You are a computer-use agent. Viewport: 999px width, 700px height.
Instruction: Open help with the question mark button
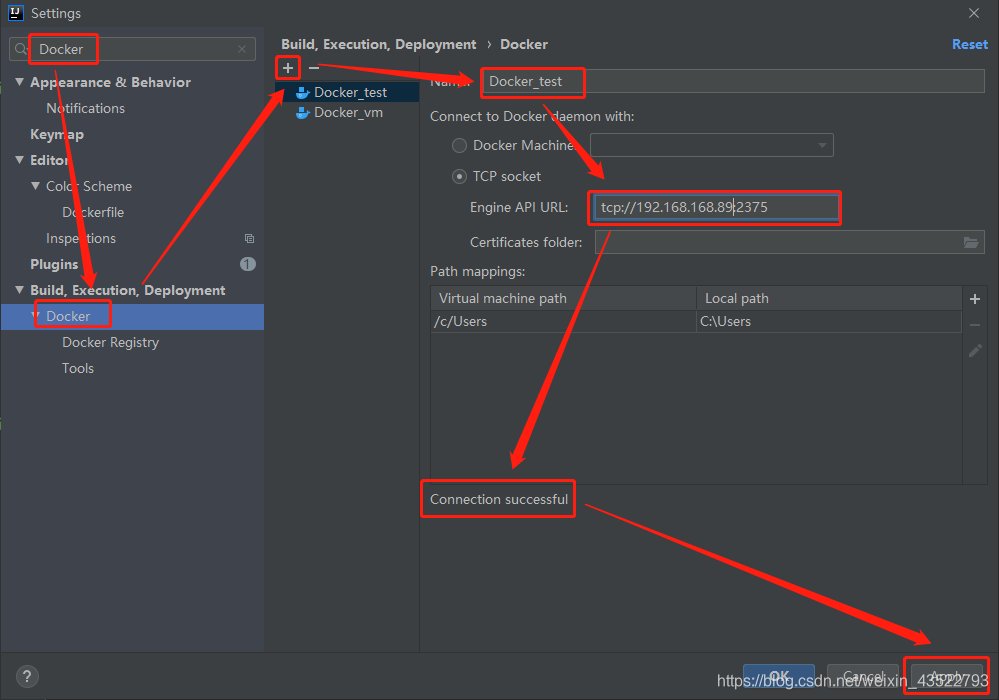click(27, 676)
